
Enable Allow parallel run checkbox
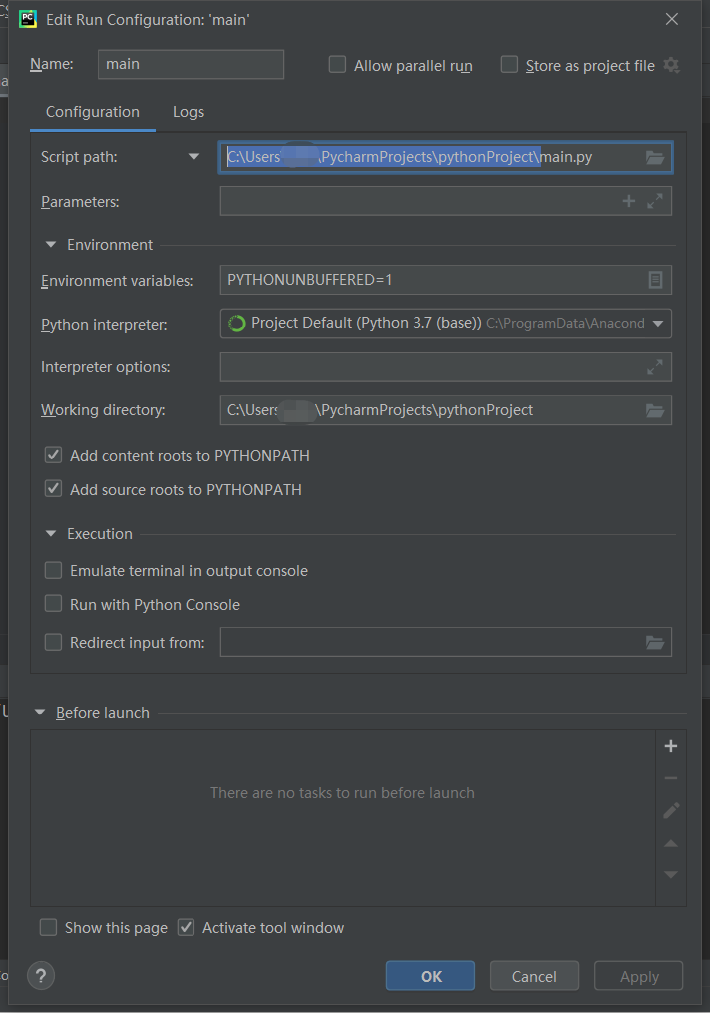[338, 65]
